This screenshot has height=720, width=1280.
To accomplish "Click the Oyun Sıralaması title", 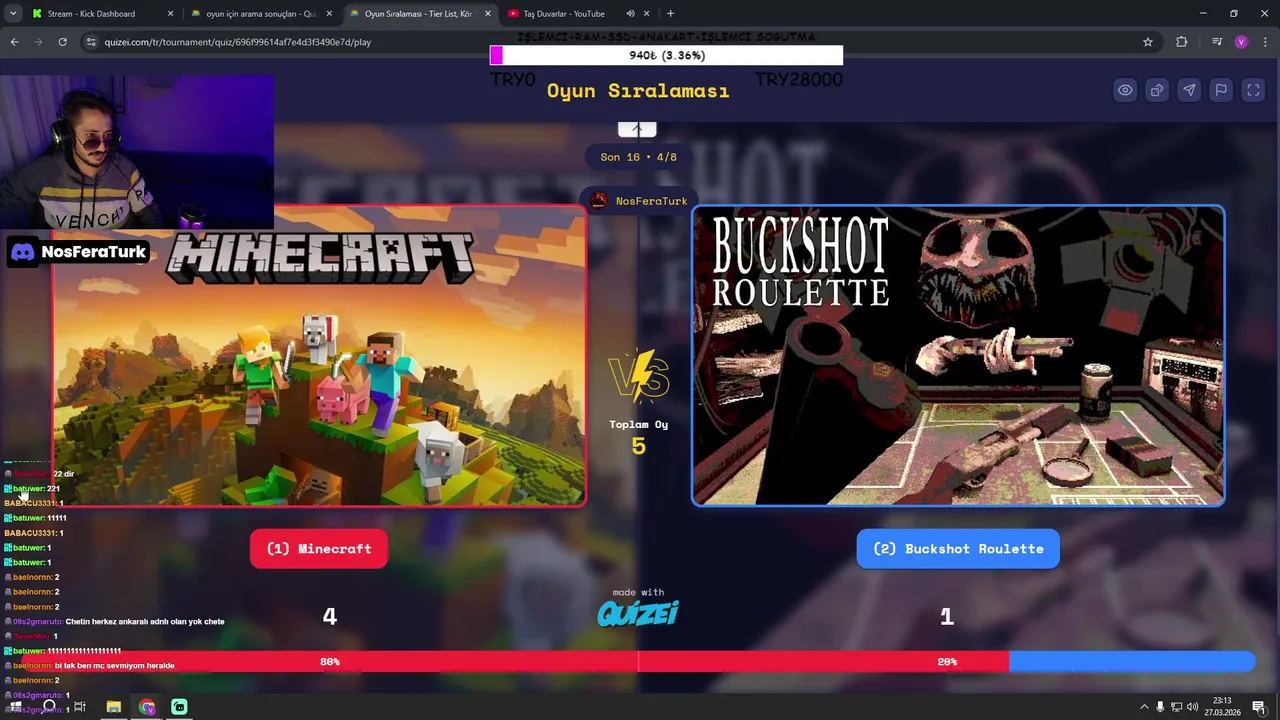I will click(638, 91).
